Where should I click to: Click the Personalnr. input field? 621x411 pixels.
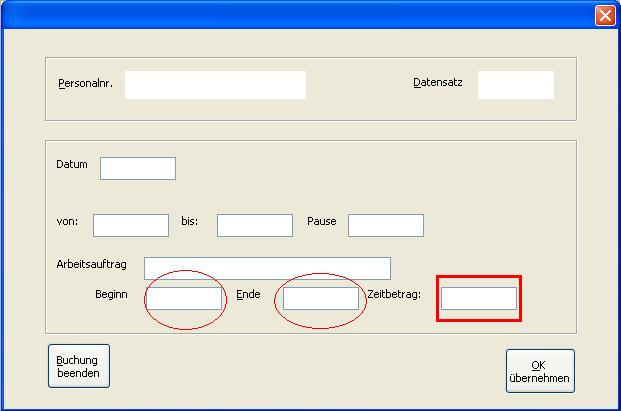(215, 85)
